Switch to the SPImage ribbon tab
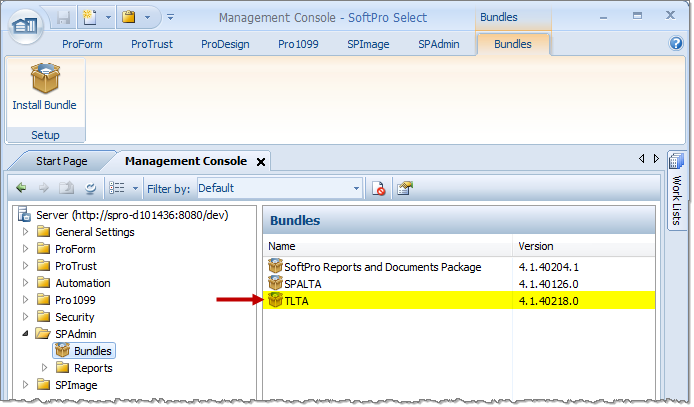Viewport: 694px width, 407px height. (368, 44)
